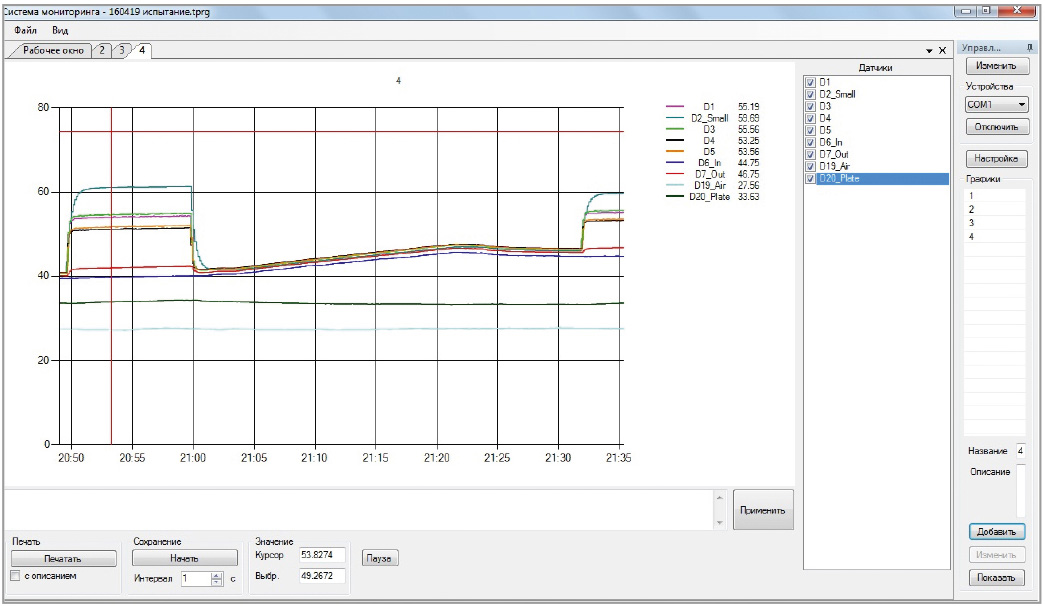Click the Описание text field
The width and height of the screenshot is (1045, 606).
1020,491
